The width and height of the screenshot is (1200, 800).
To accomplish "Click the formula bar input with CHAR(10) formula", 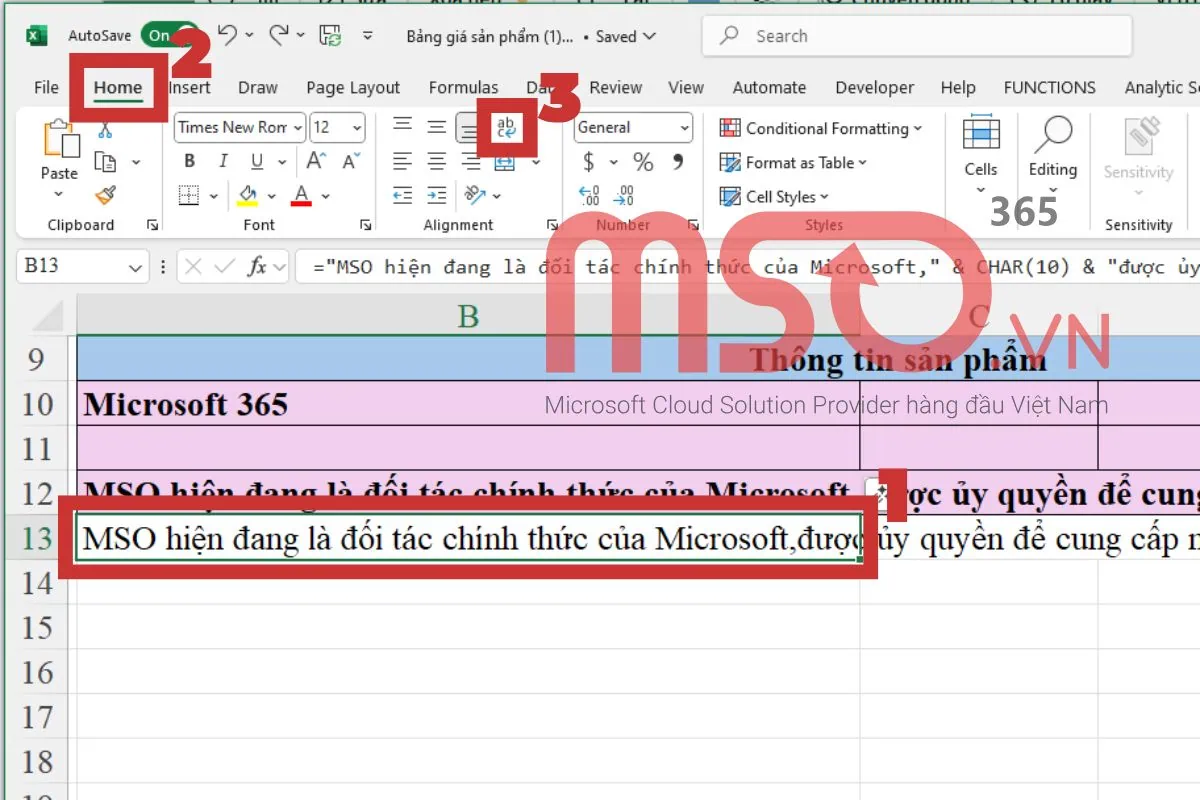I will pos(747,267).
